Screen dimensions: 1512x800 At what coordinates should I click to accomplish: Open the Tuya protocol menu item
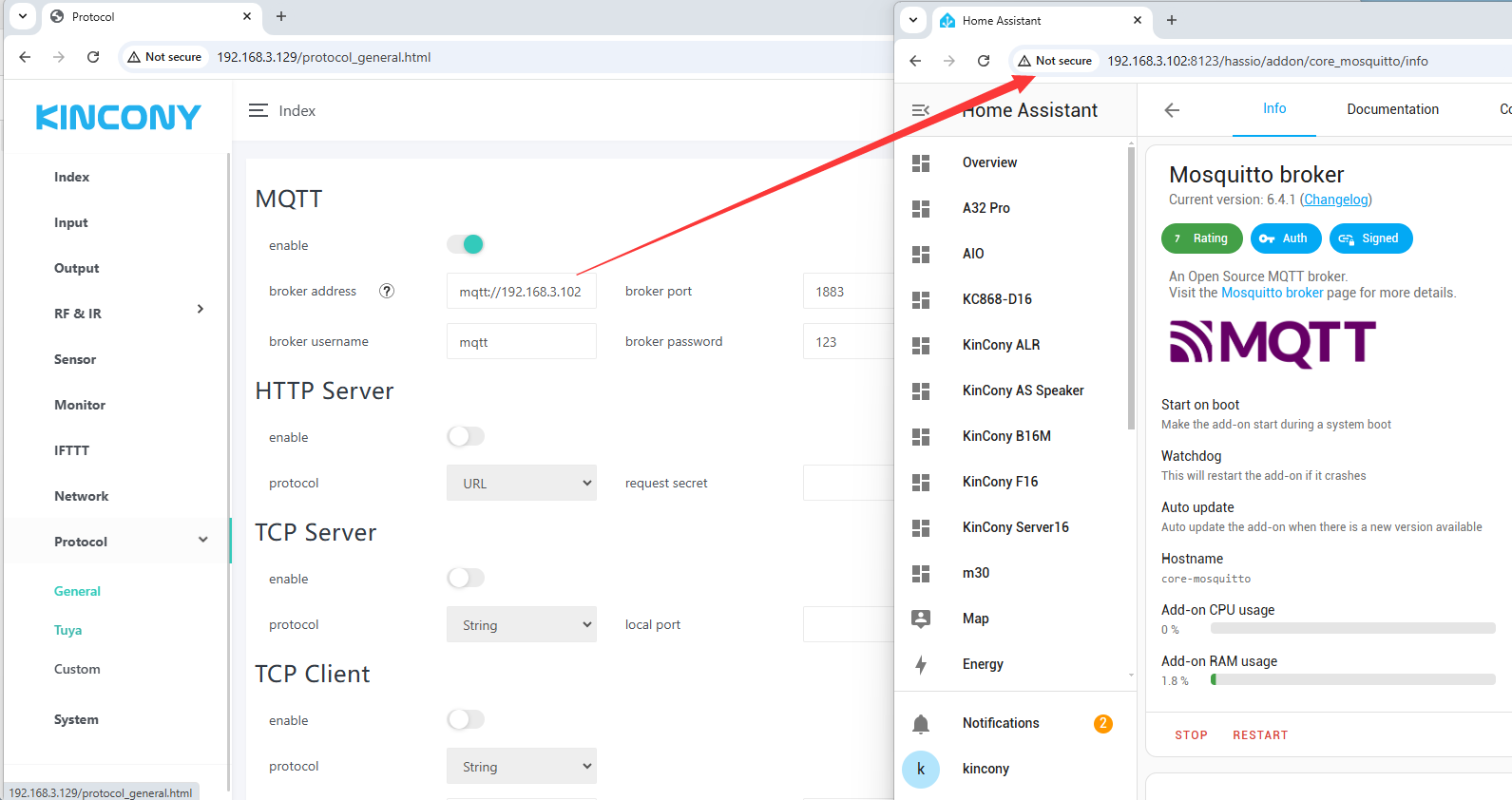pyautogui.click(x=67, y=630)
